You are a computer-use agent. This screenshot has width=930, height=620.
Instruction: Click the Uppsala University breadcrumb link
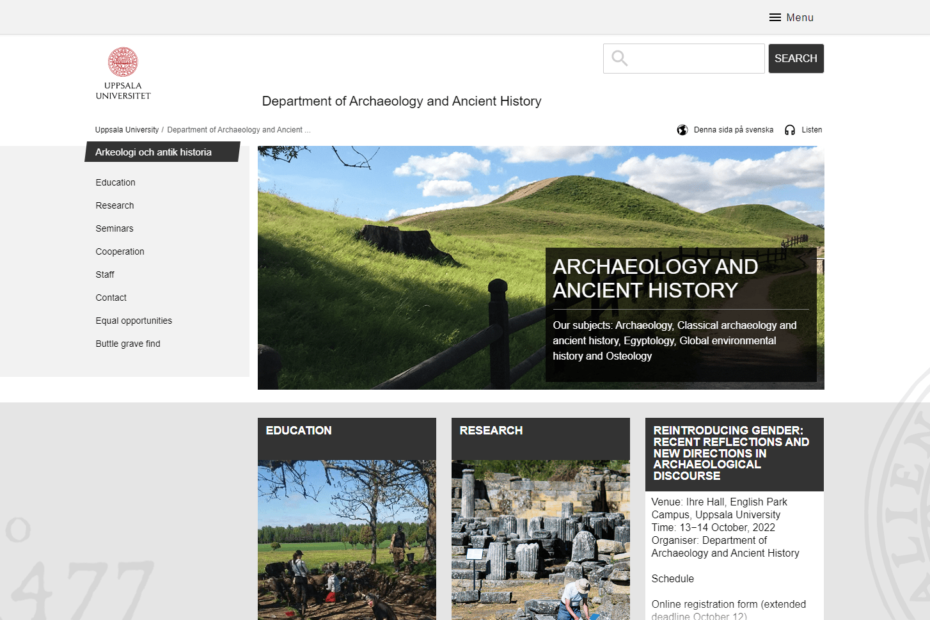tap(126, 129)
